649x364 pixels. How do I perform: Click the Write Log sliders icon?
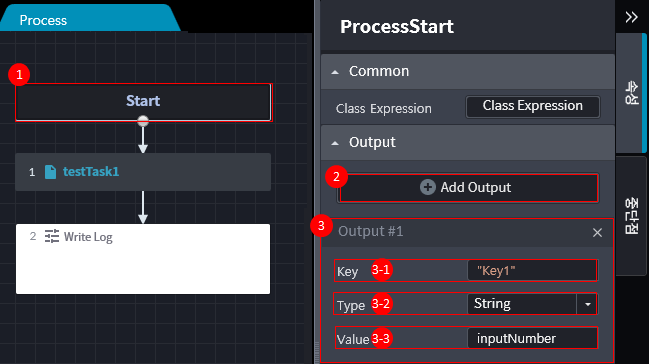pyautogui.click(x=52, y=236)
